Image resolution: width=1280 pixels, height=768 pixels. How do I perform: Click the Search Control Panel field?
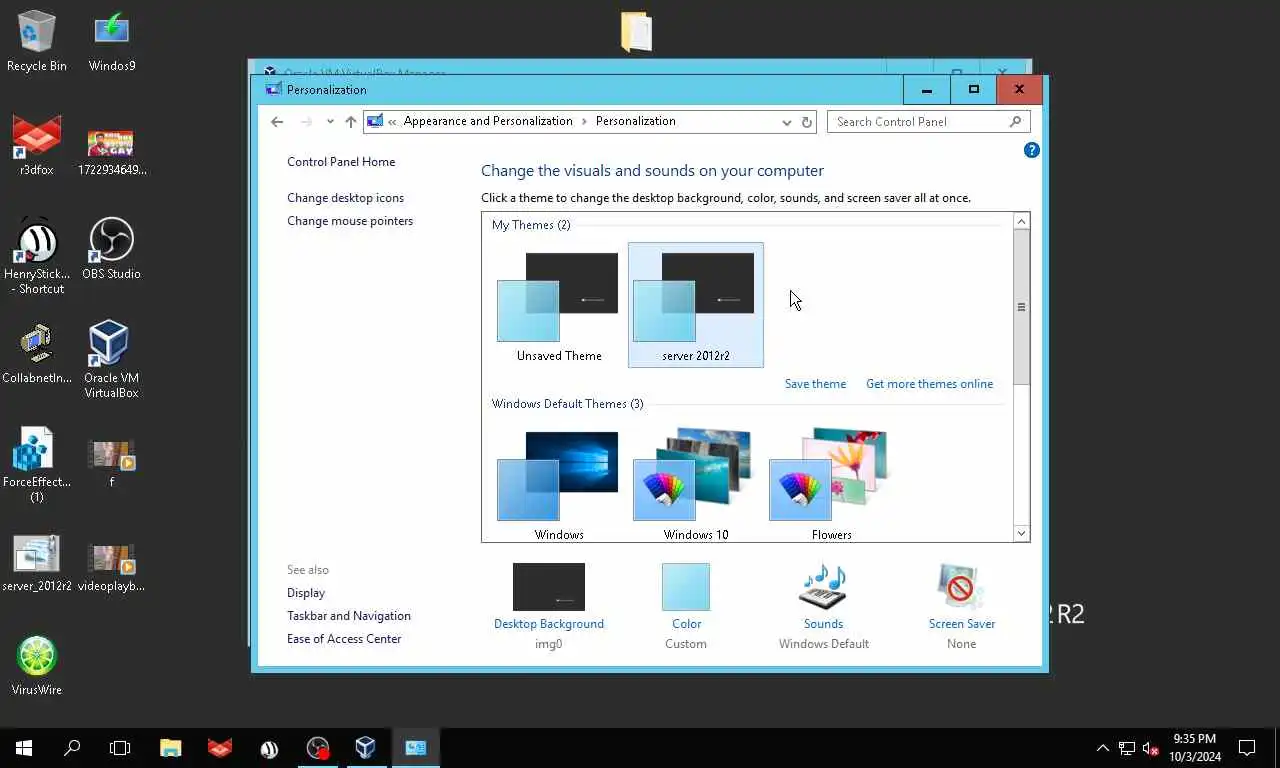[929, 122]
